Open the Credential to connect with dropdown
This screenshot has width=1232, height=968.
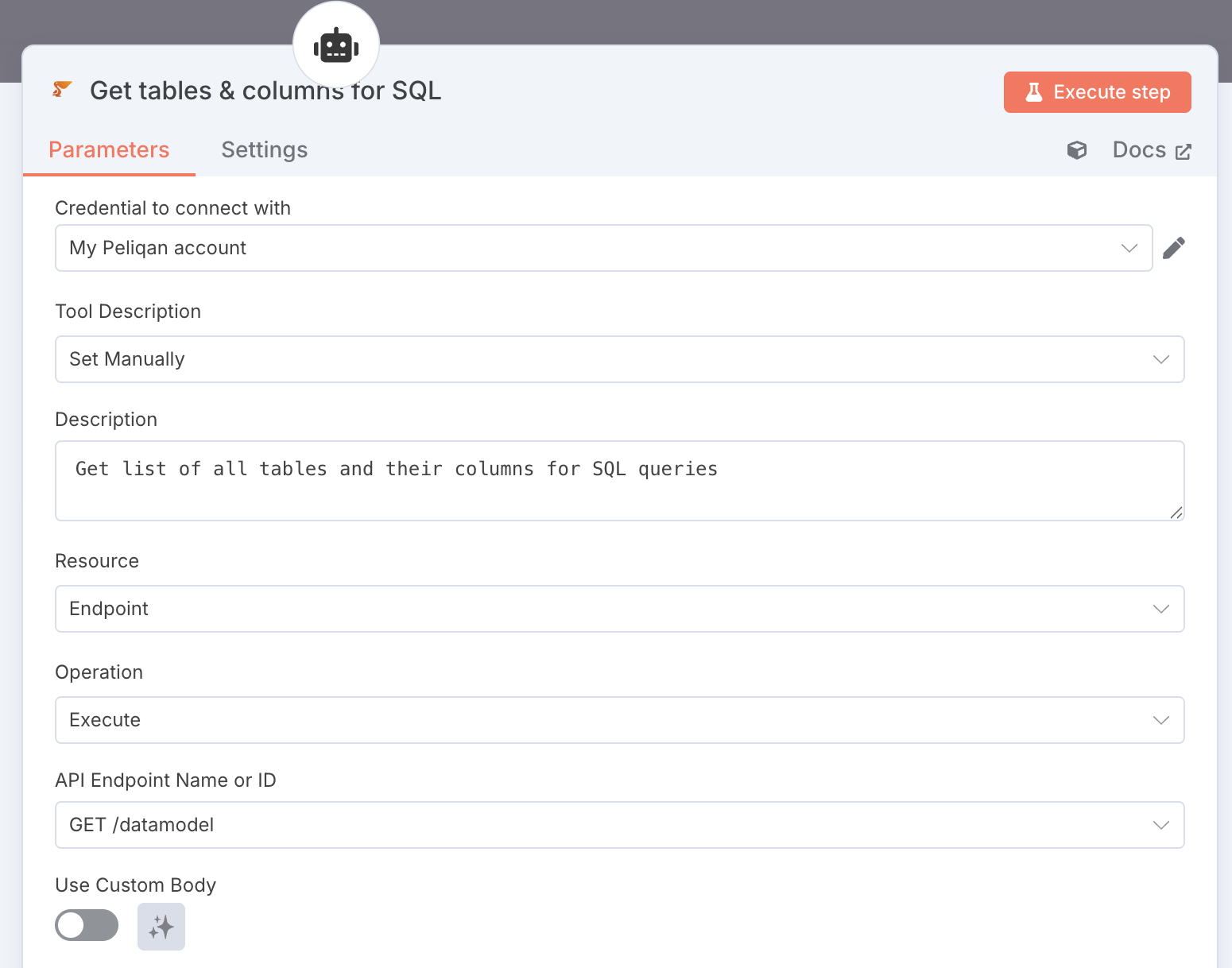point(604,248)
